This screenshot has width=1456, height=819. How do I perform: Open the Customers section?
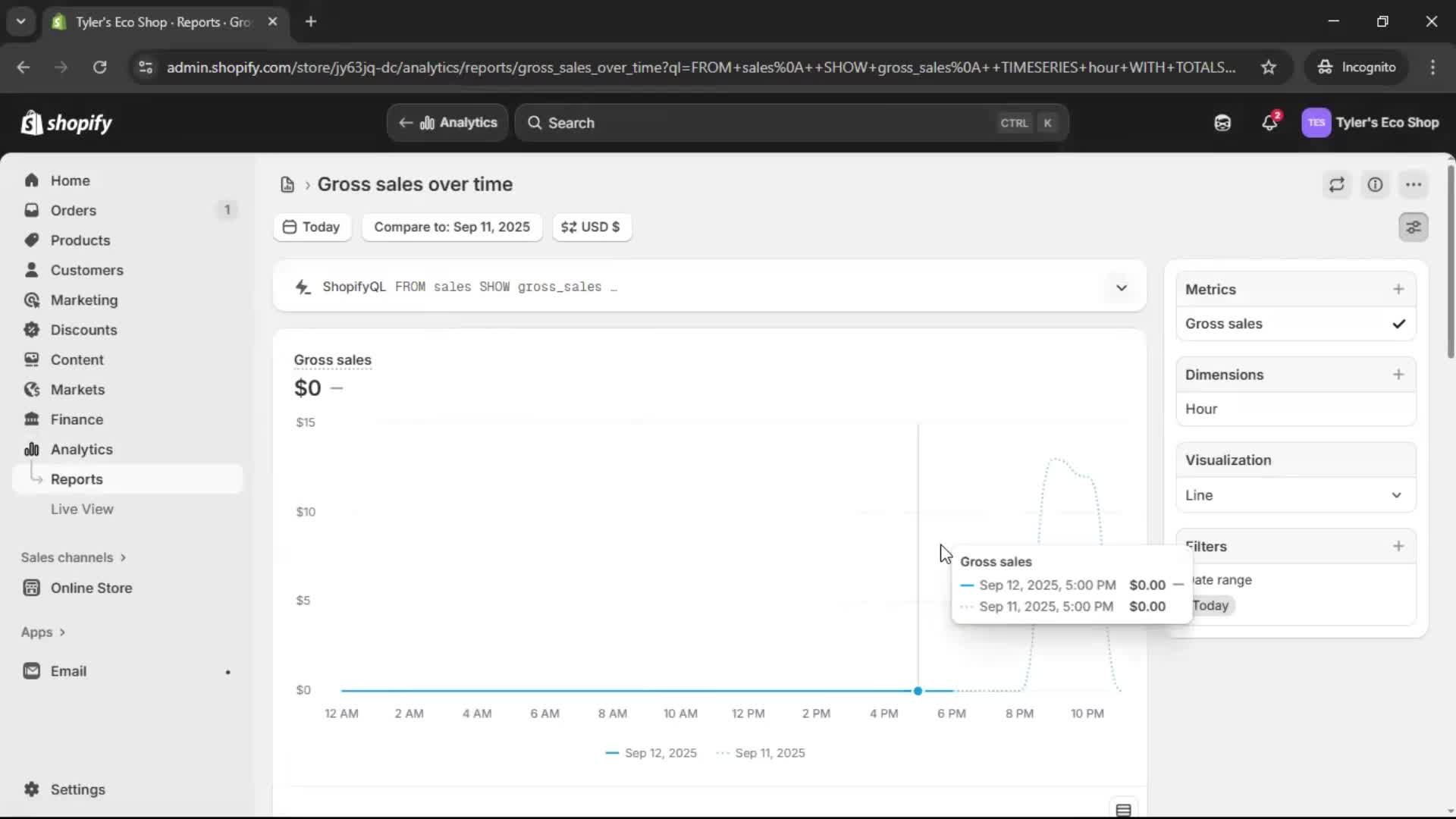(x=86, y=270)
